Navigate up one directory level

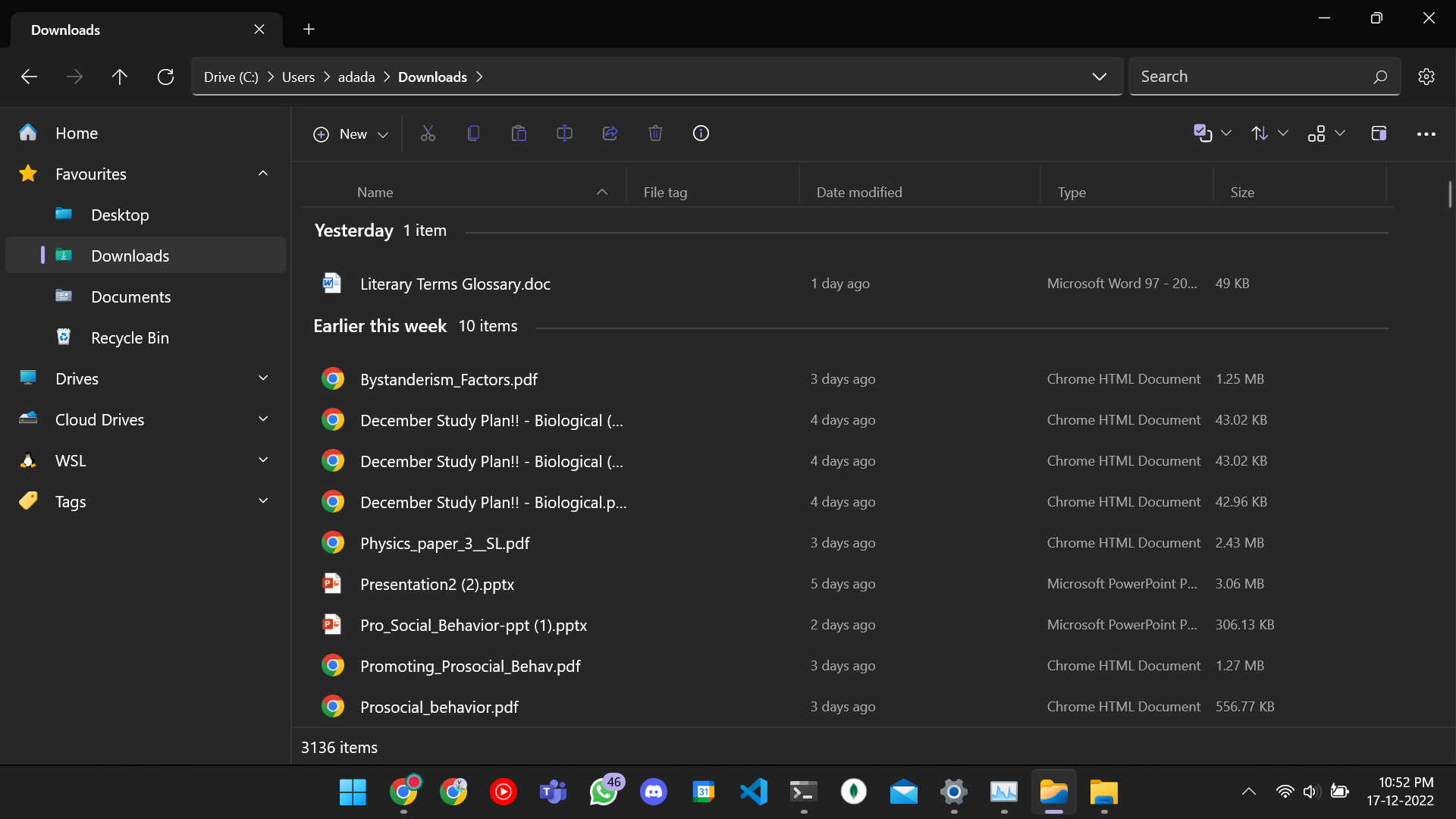coord(120,77)
